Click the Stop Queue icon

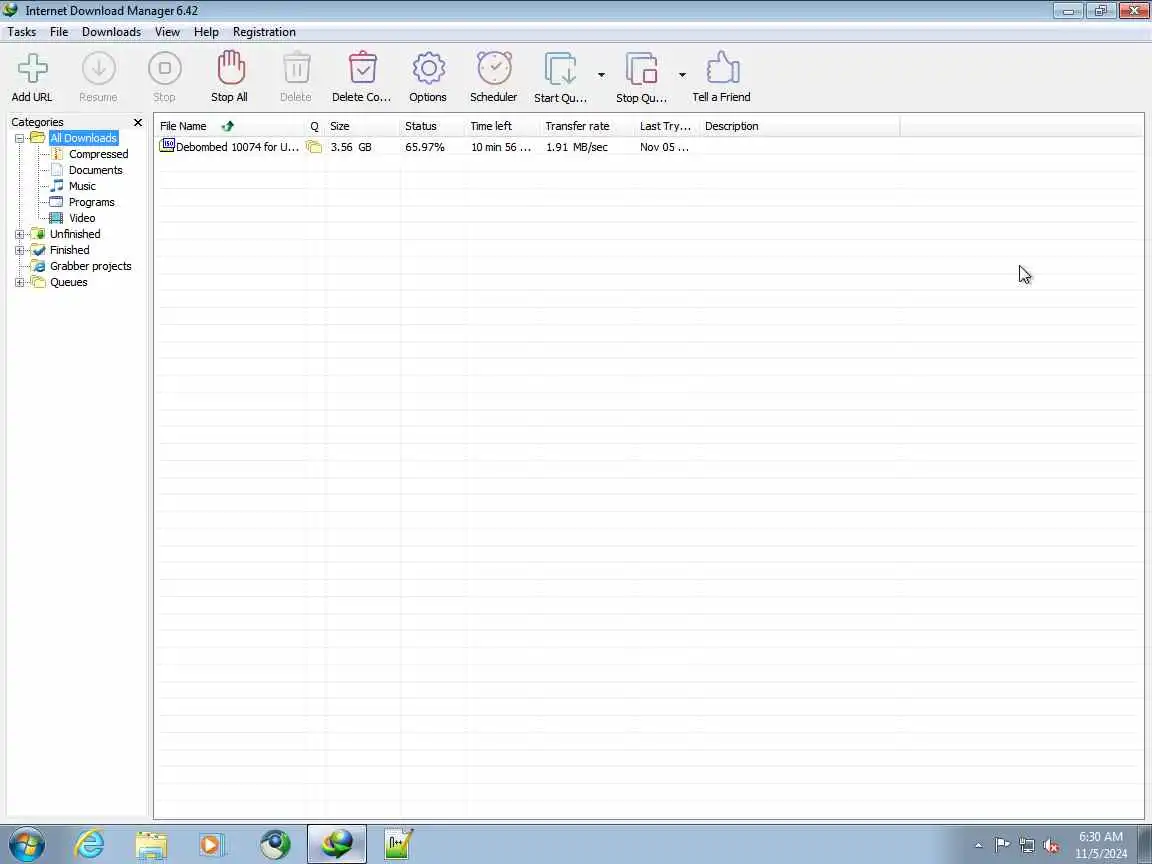[641, 69]
